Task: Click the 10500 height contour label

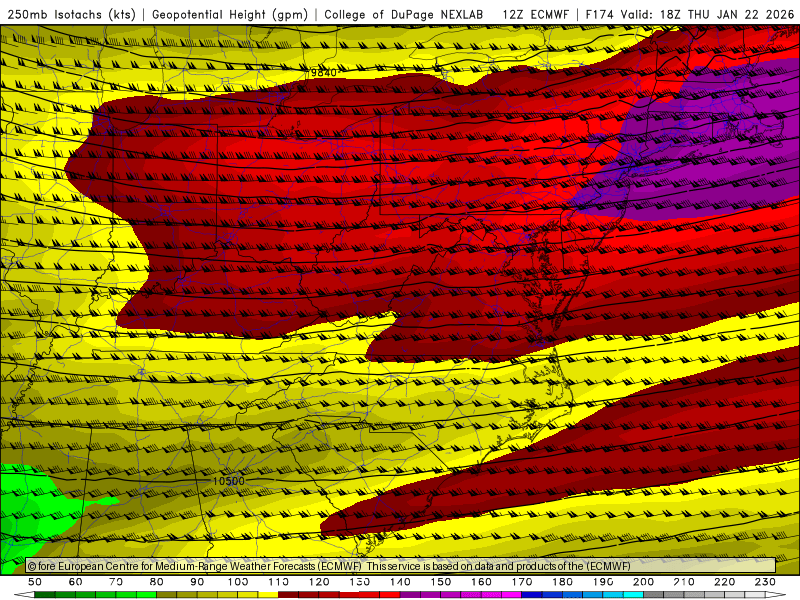Action: [229, 481]
